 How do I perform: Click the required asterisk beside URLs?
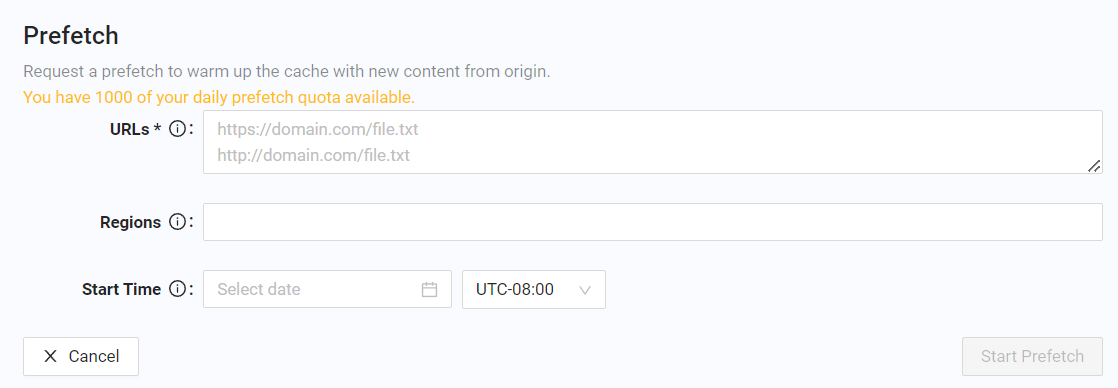pyautogui.click(x=157, y=129)
